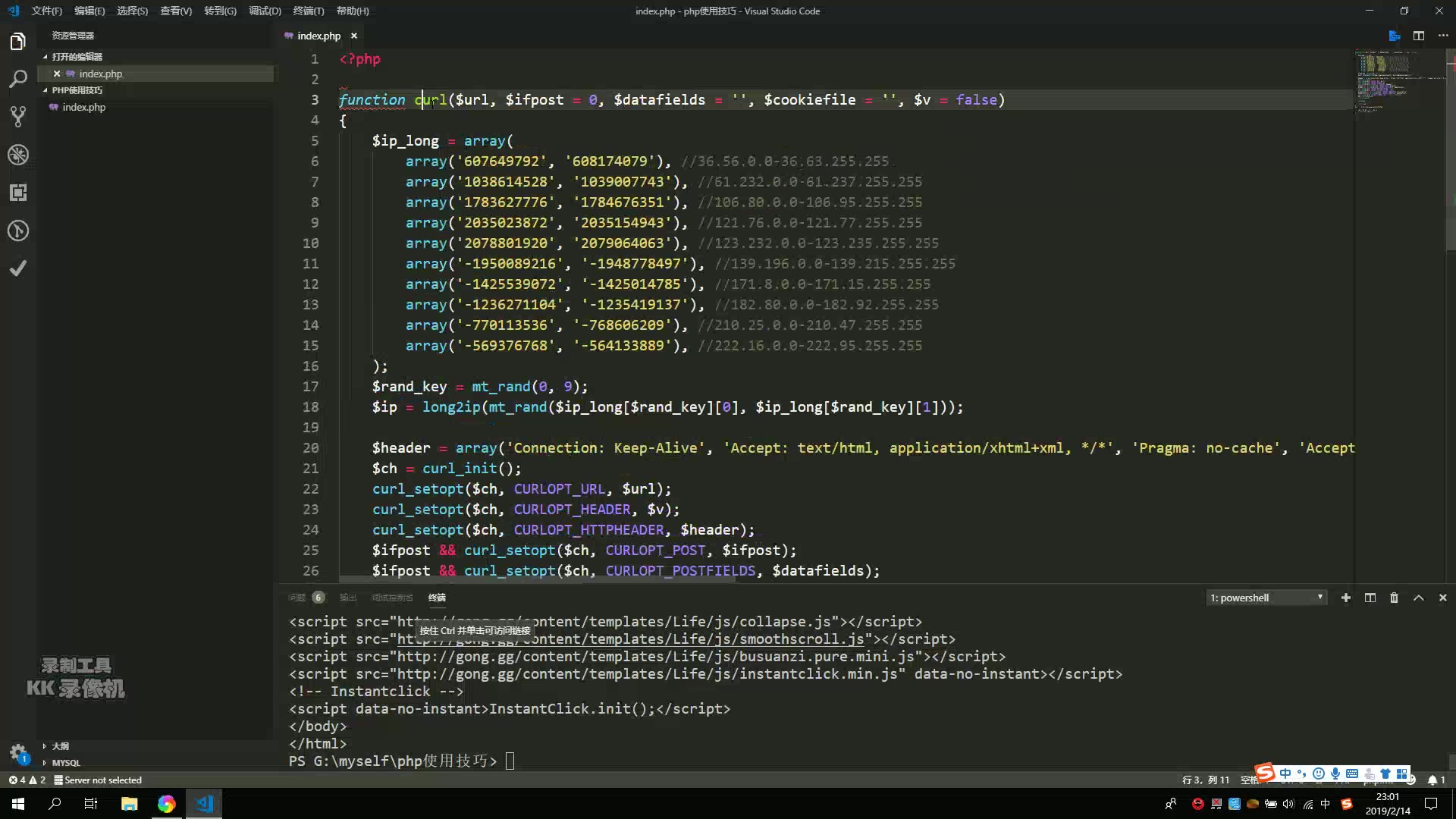Open the Go (转到) menu
1456x819 pixels.
pos(220,11)
